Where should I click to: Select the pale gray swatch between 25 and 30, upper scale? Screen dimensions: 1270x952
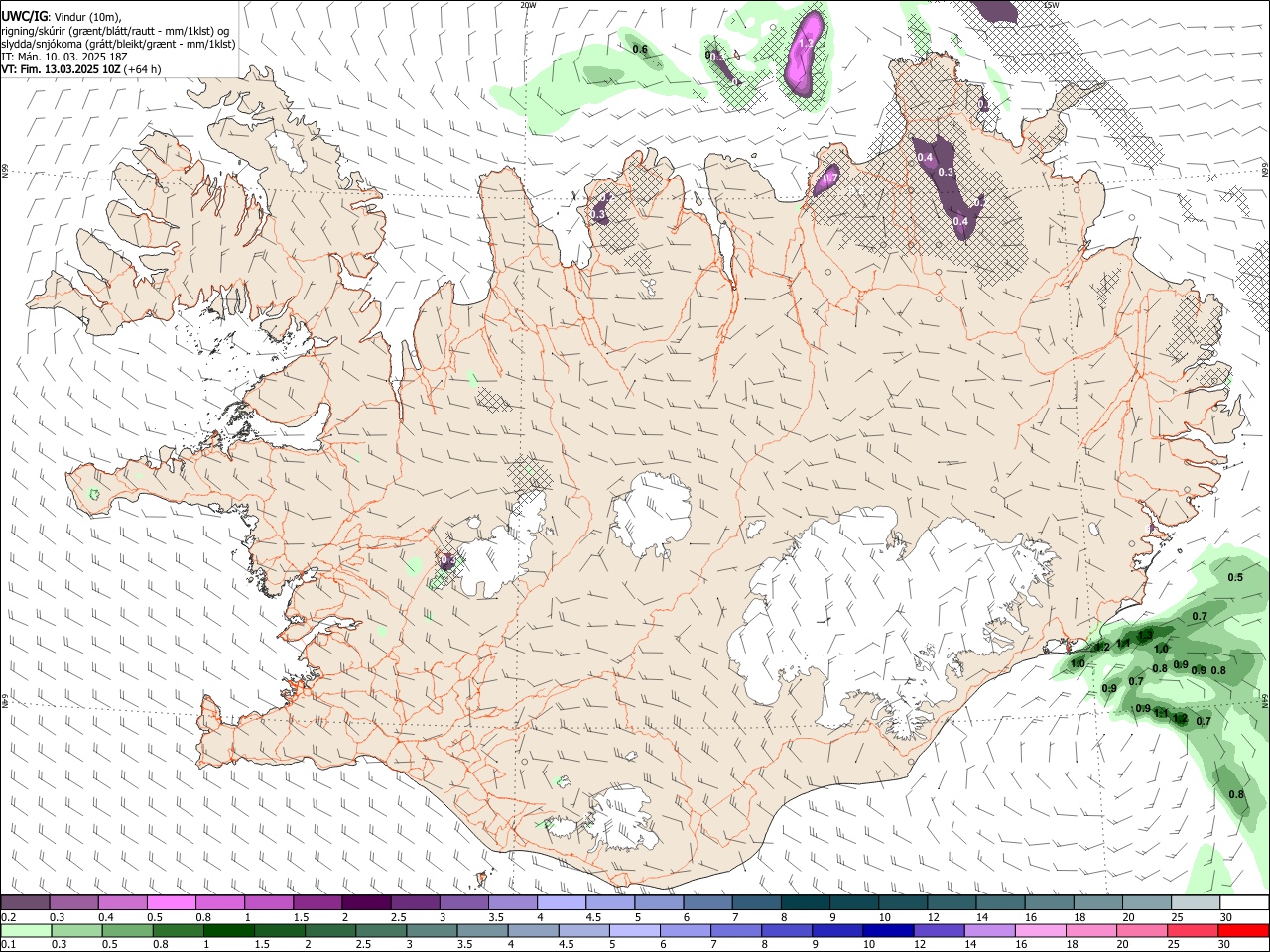(1196, 902)
